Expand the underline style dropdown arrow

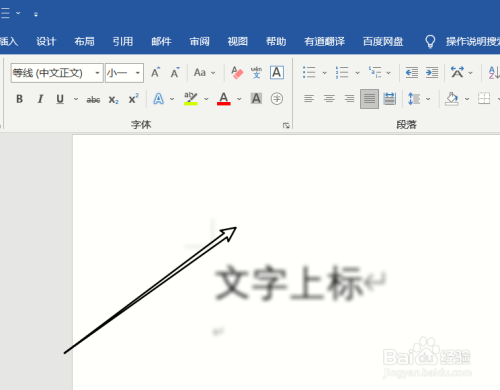pos(76,99)
